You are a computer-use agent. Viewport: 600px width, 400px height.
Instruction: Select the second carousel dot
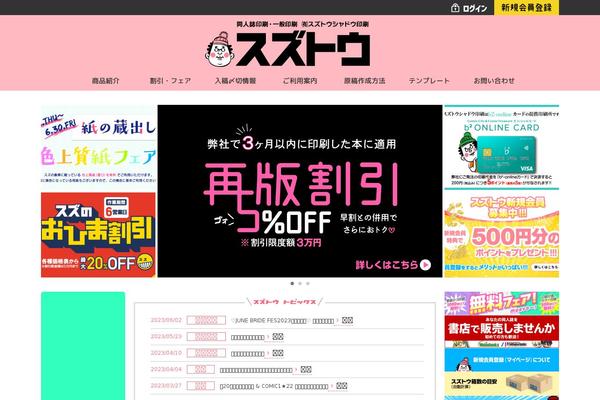tap(300, 284)
